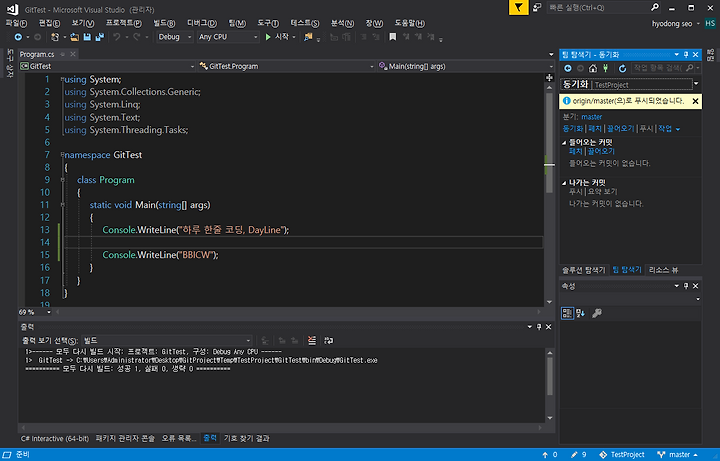Dismiss the origin/master pushed notification
720x461 pixels.
click(x=695, y=101)
